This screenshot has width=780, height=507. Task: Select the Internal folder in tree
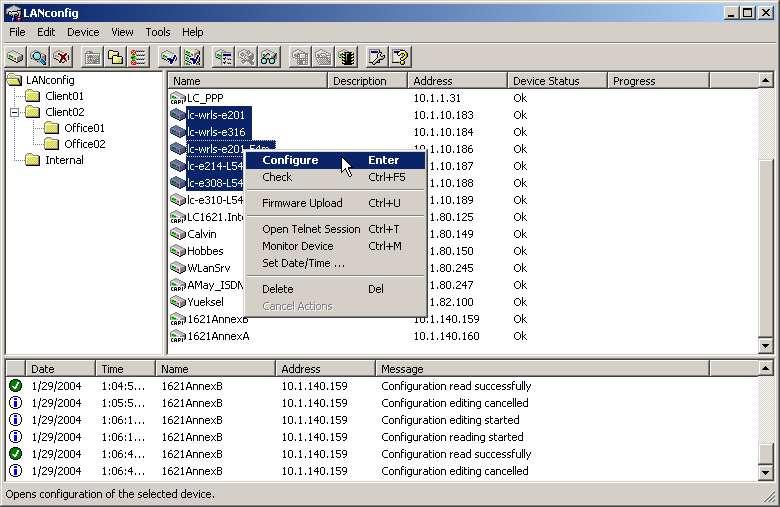64,160
